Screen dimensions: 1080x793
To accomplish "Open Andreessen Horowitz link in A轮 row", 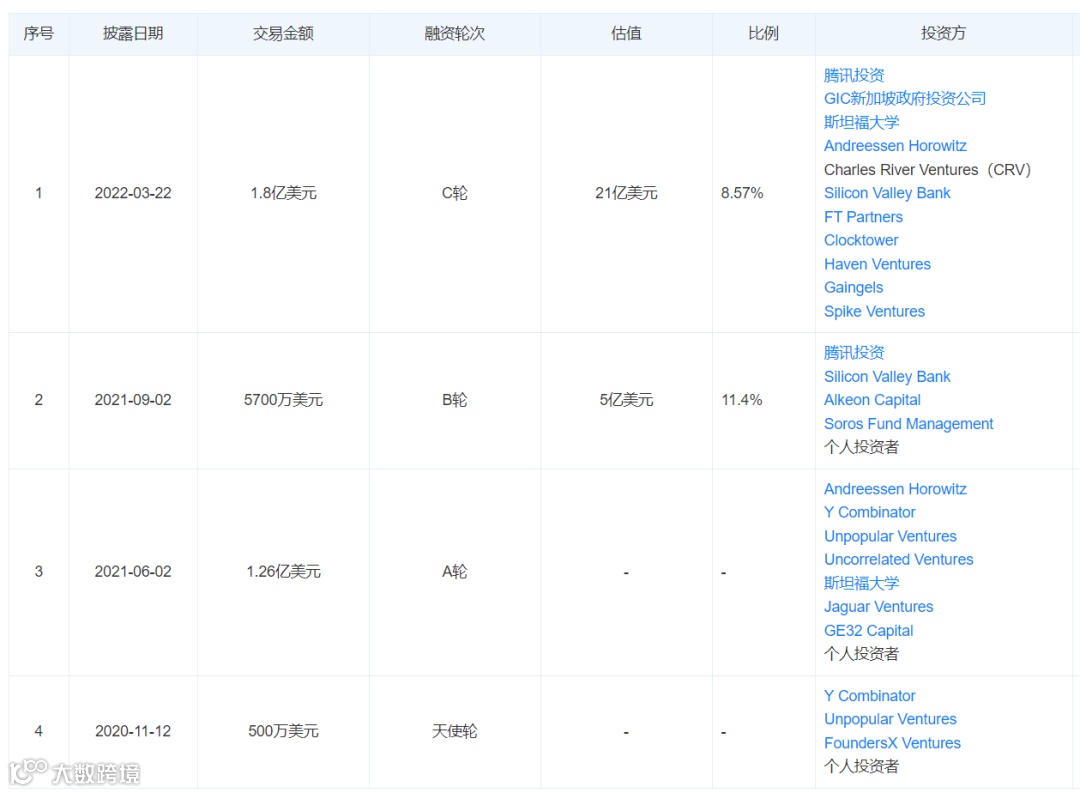I will (x=895, y=489).
